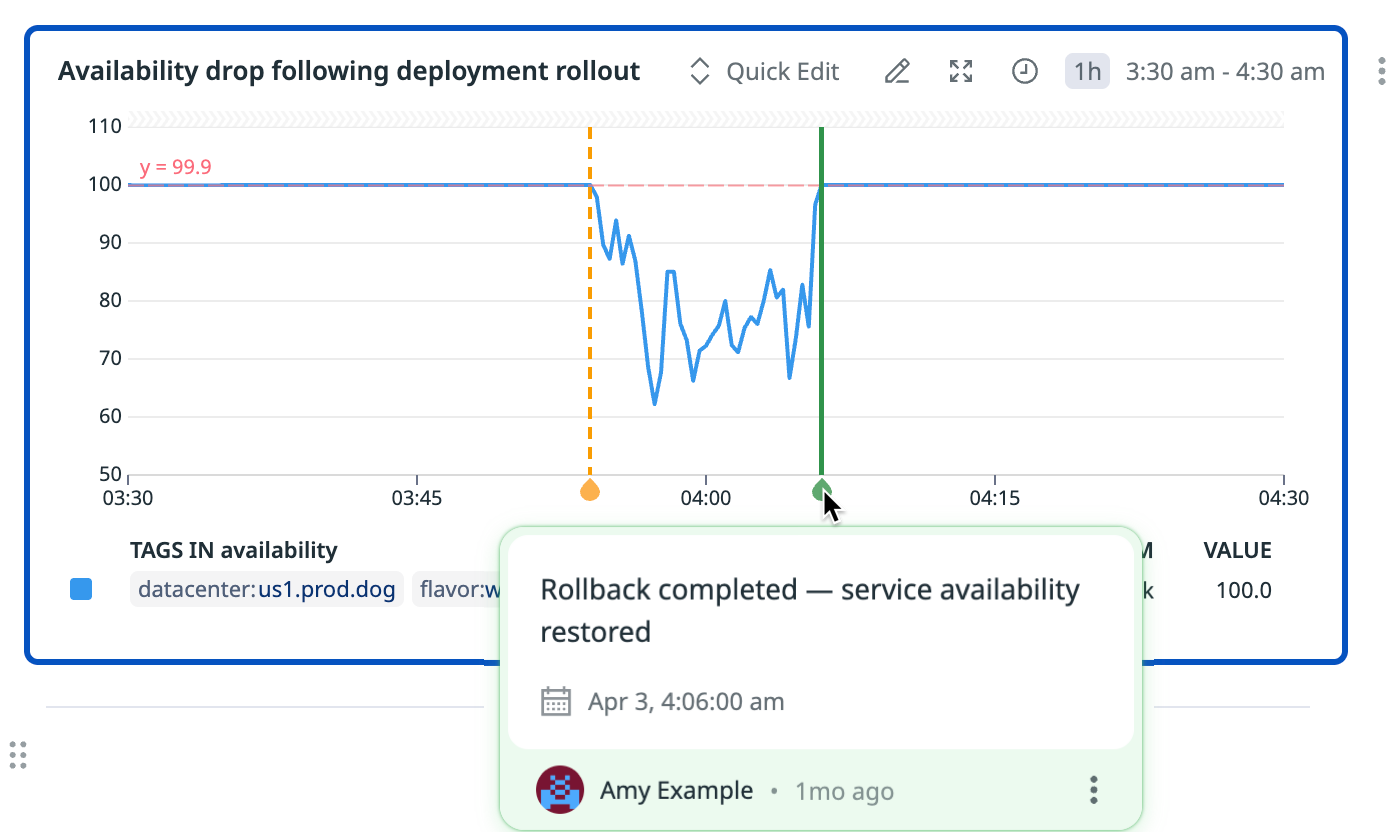Click the calendar icon in event tooltip
1400x832 pixels.
point(556,701)
